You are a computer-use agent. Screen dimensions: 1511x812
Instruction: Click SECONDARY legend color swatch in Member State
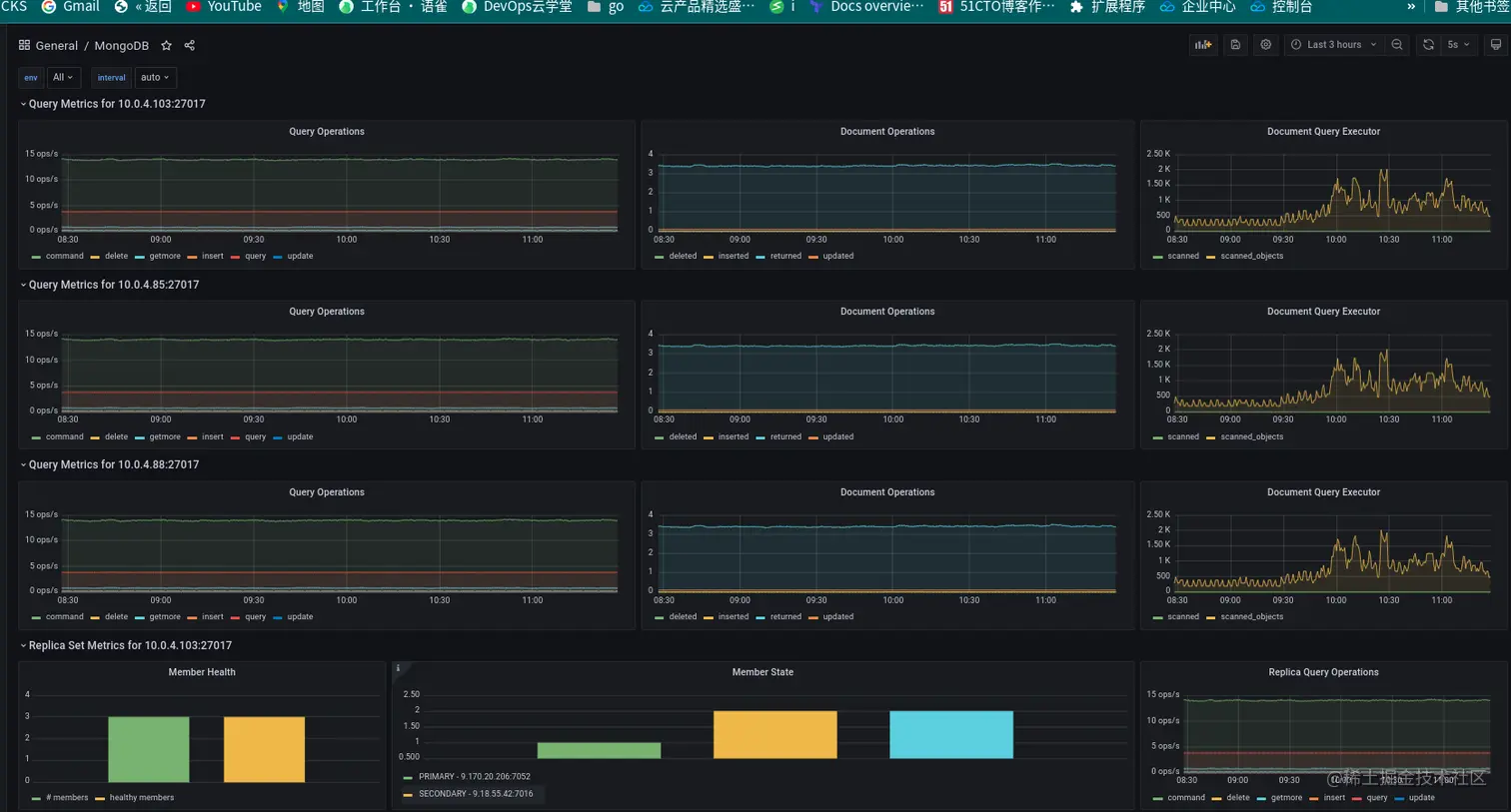(408, 795)
